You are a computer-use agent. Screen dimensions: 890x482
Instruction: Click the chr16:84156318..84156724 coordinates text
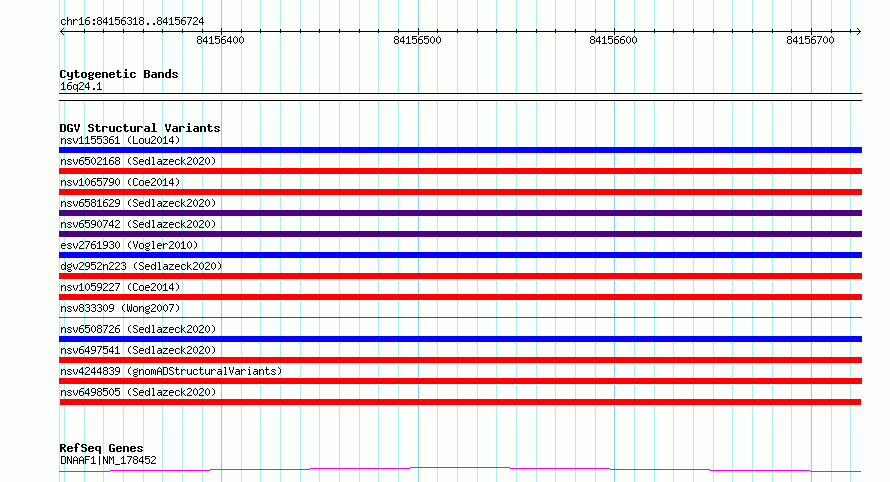pyautogui.click(x=132, y=22)
